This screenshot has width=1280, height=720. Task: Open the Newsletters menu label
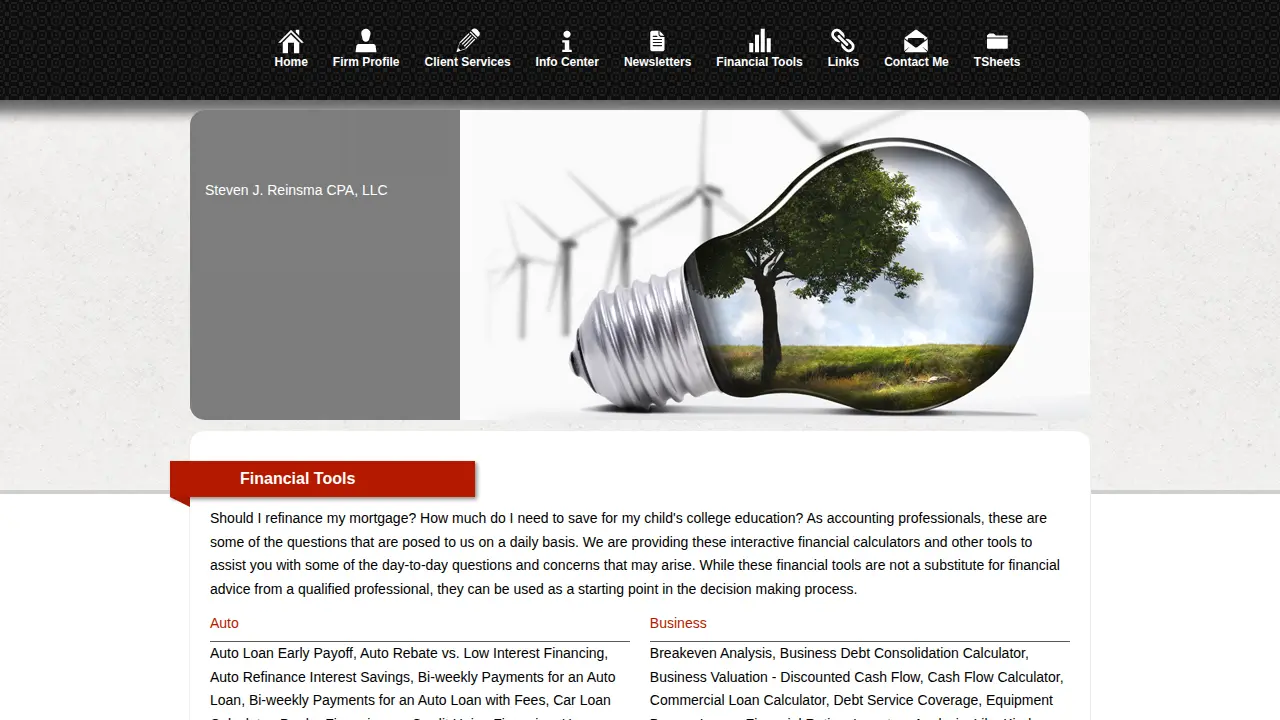(x=657, y=62)
